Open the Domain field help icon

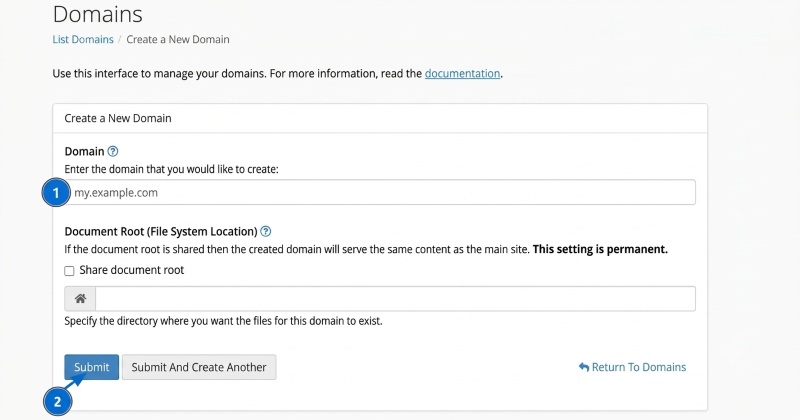pyautogui.click(x=113, y=152)
